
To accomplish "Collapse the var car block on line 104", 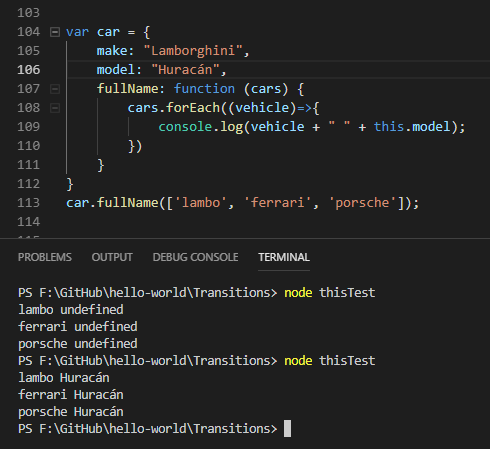I will pos(55,32).
